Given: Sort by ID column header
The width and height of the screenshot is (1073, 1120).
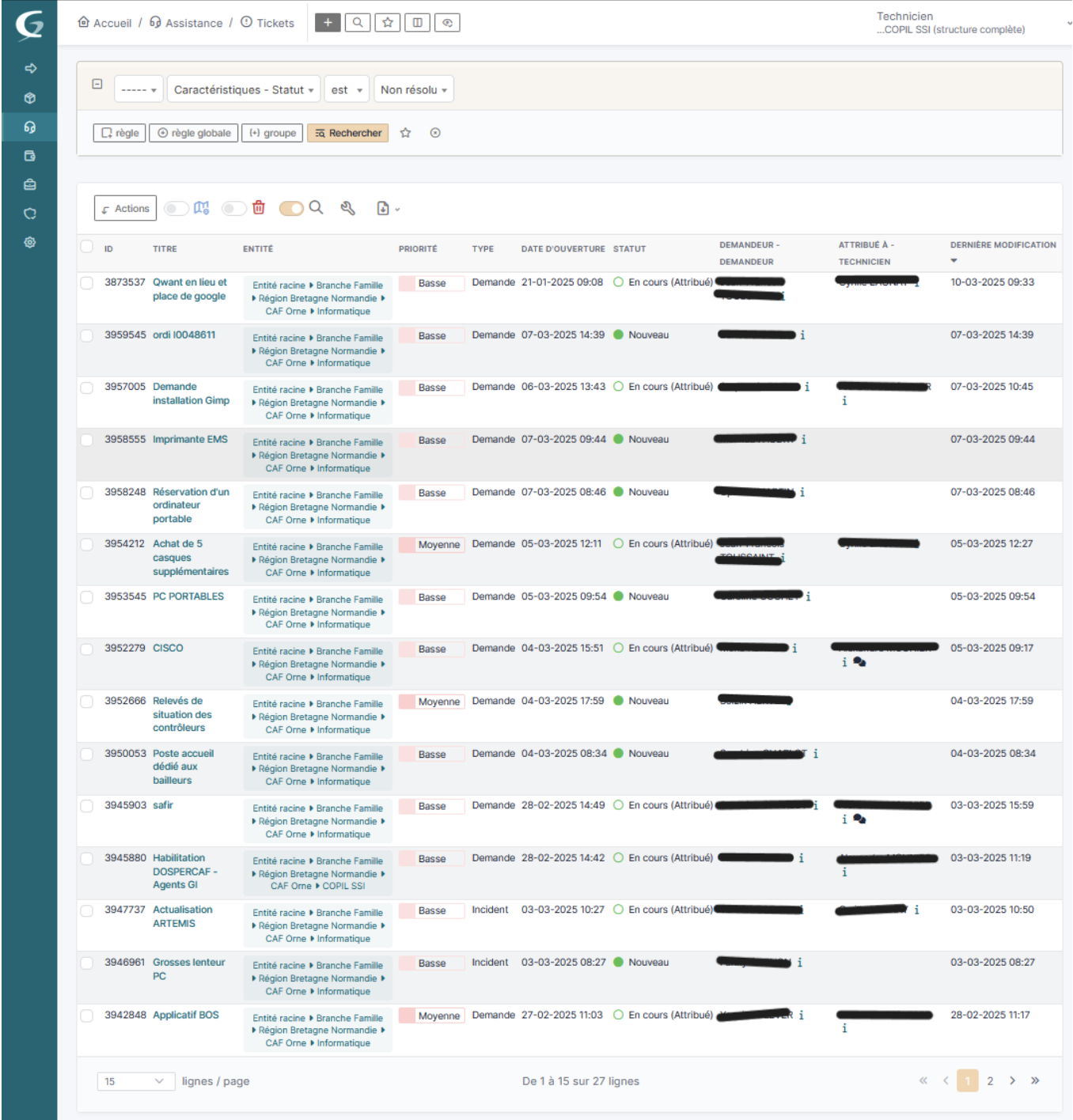Looking at the screenshot, I should 108,249.
